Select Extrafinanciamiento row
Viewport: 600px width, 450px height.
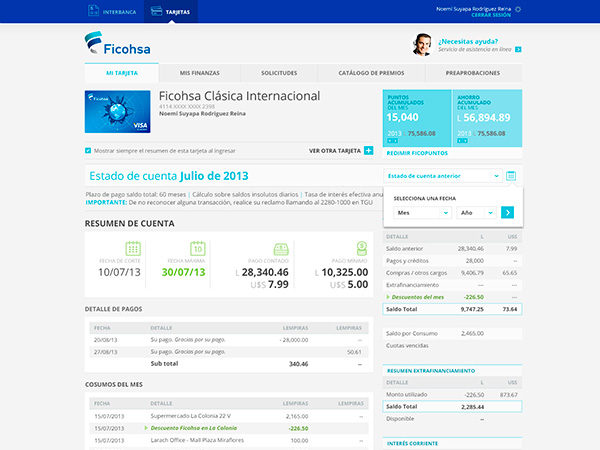tap(452, 285)
